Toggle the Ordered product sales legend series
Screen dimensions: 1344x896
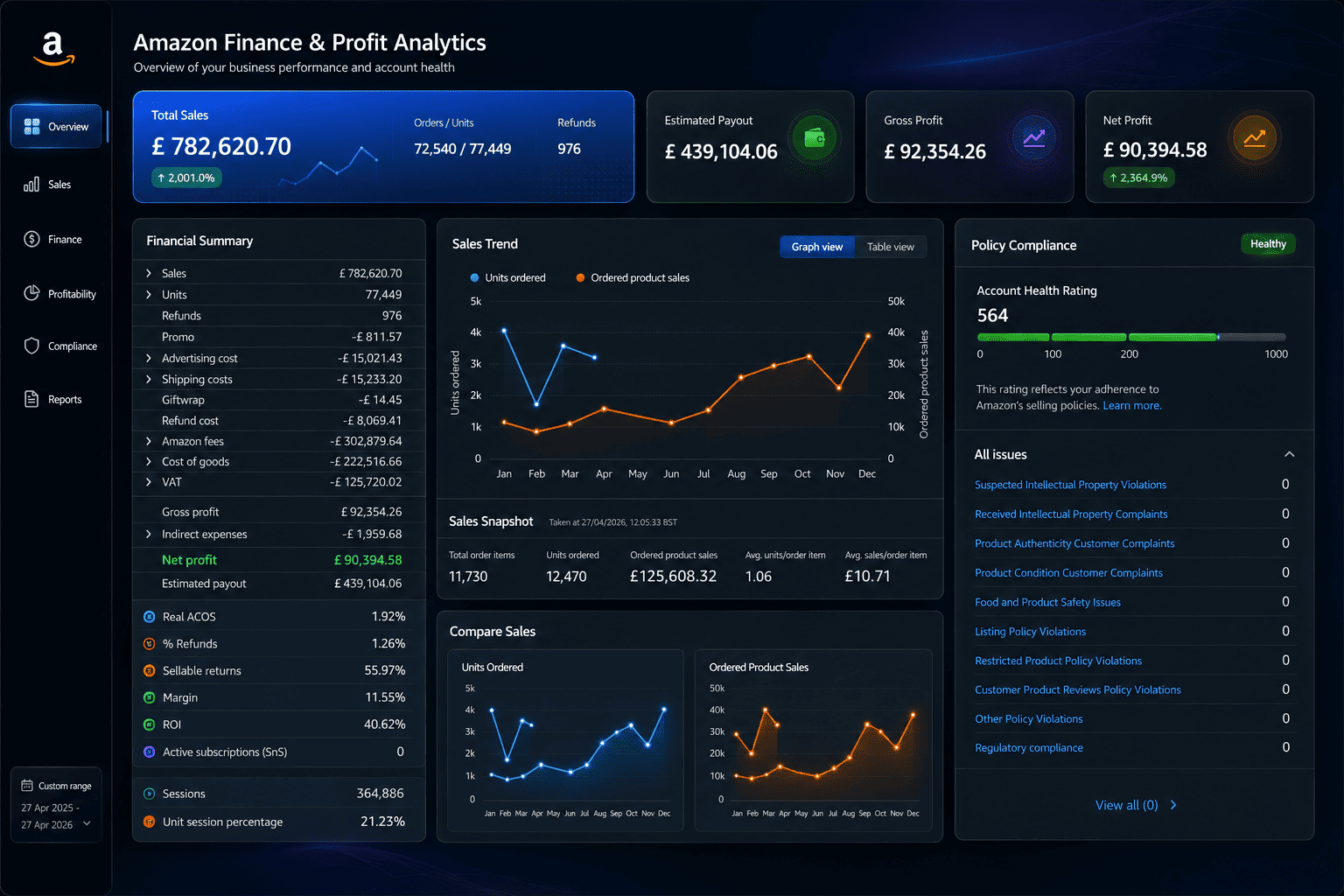(x=632, y=278)
